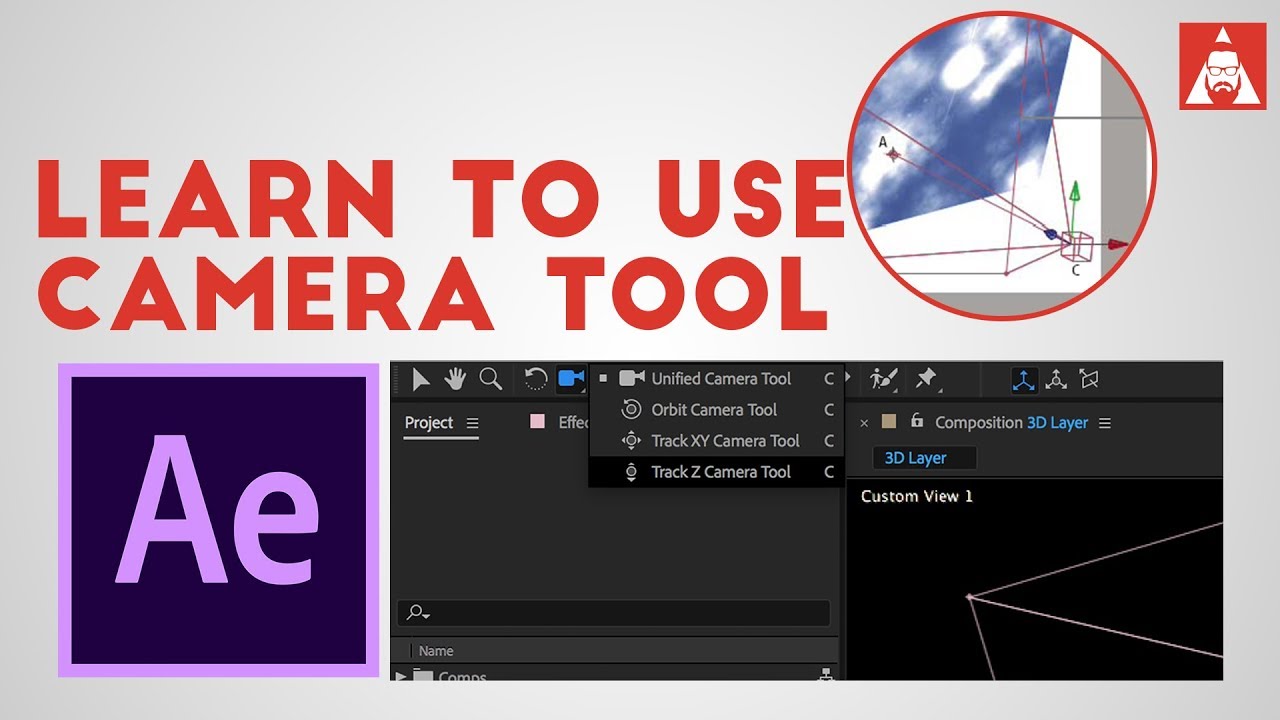The image size is (1280, 720).
Task: Select the Hand tool
Action: [x=456, y=379]
